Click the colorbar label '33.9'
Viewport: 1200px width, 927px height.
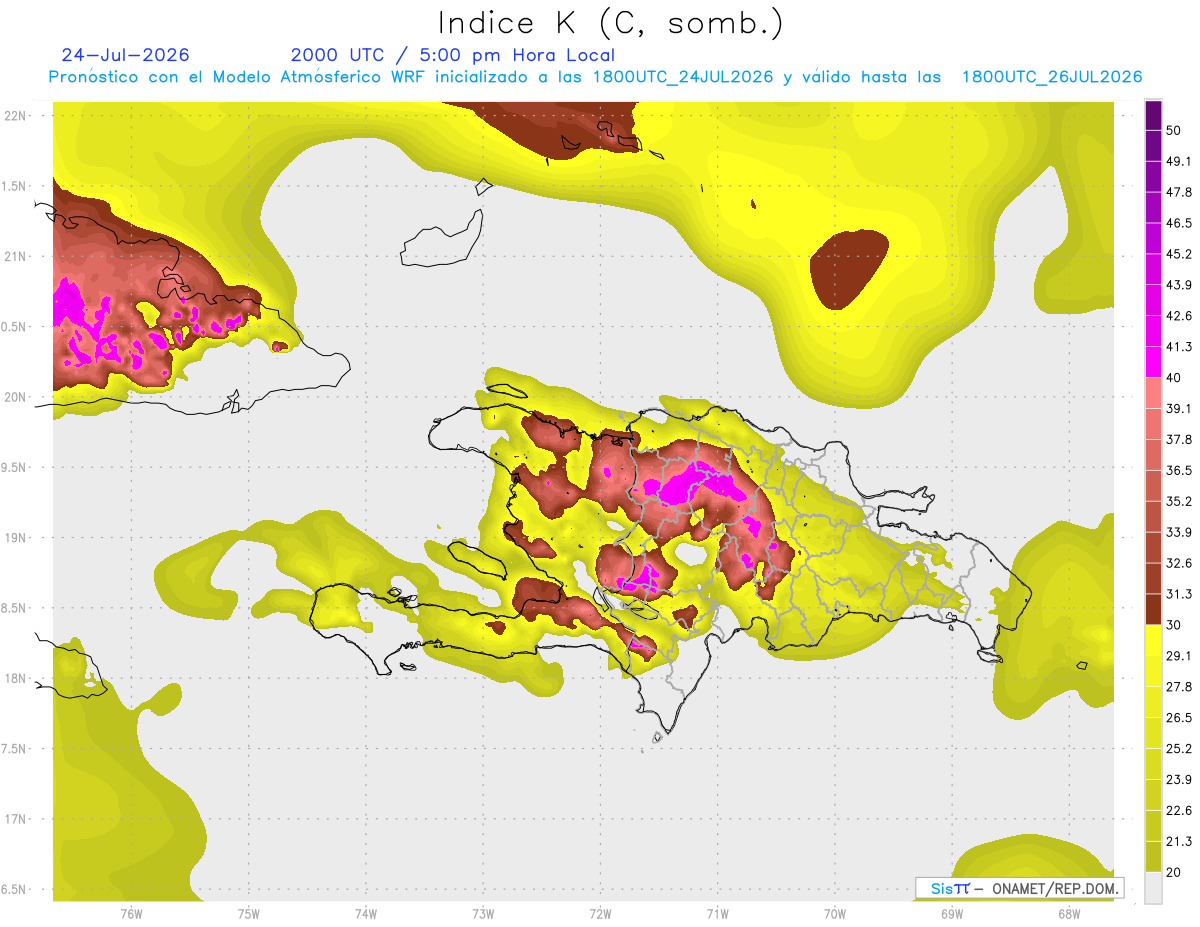[x=1178, y=532]
